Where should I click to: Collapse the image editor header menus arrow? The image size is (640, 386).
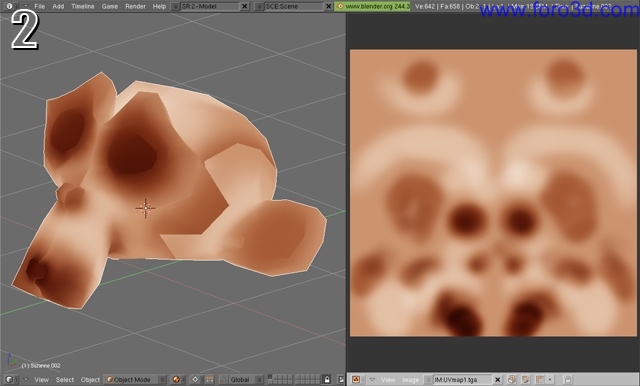point(372,379)
